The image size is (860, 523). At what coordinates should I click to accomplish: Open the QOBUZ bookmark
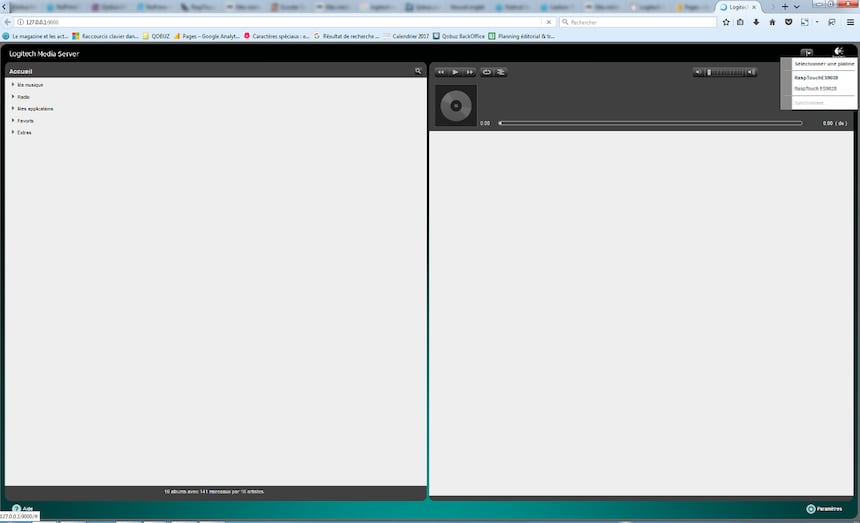pos(156,36)
